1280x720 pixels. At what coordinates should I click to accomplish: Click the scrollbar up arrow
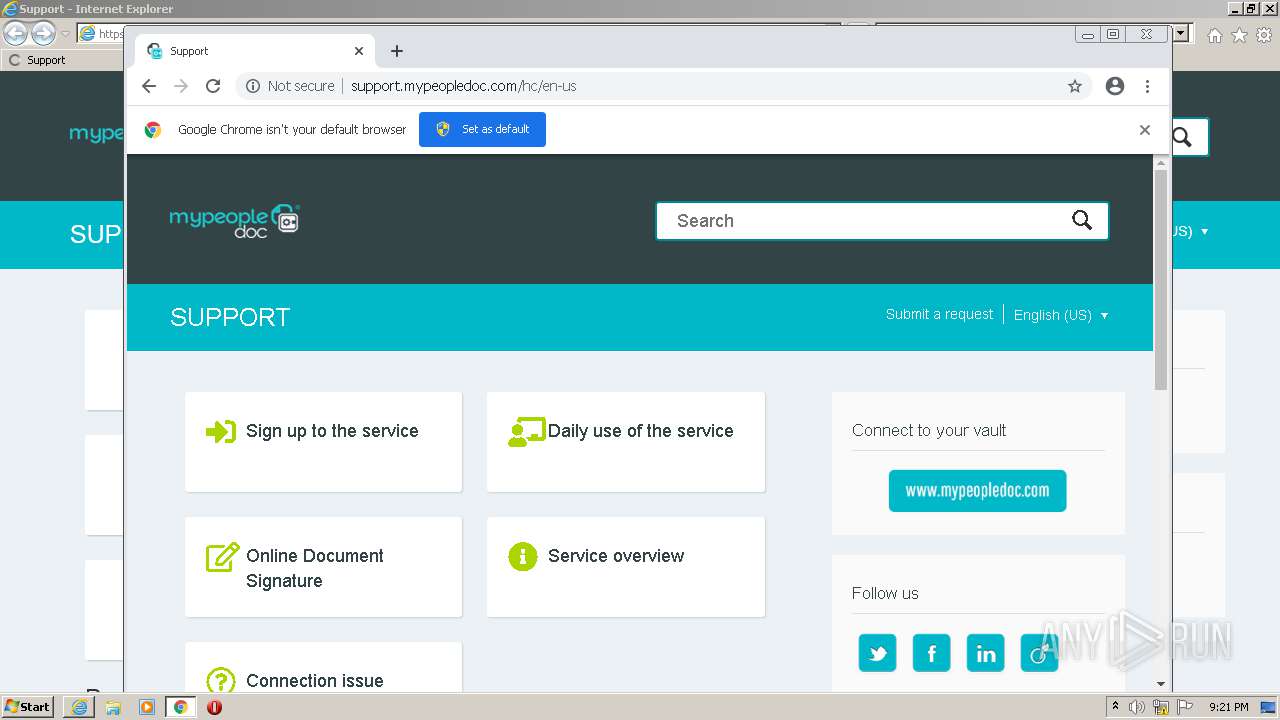coord(1161,162)
